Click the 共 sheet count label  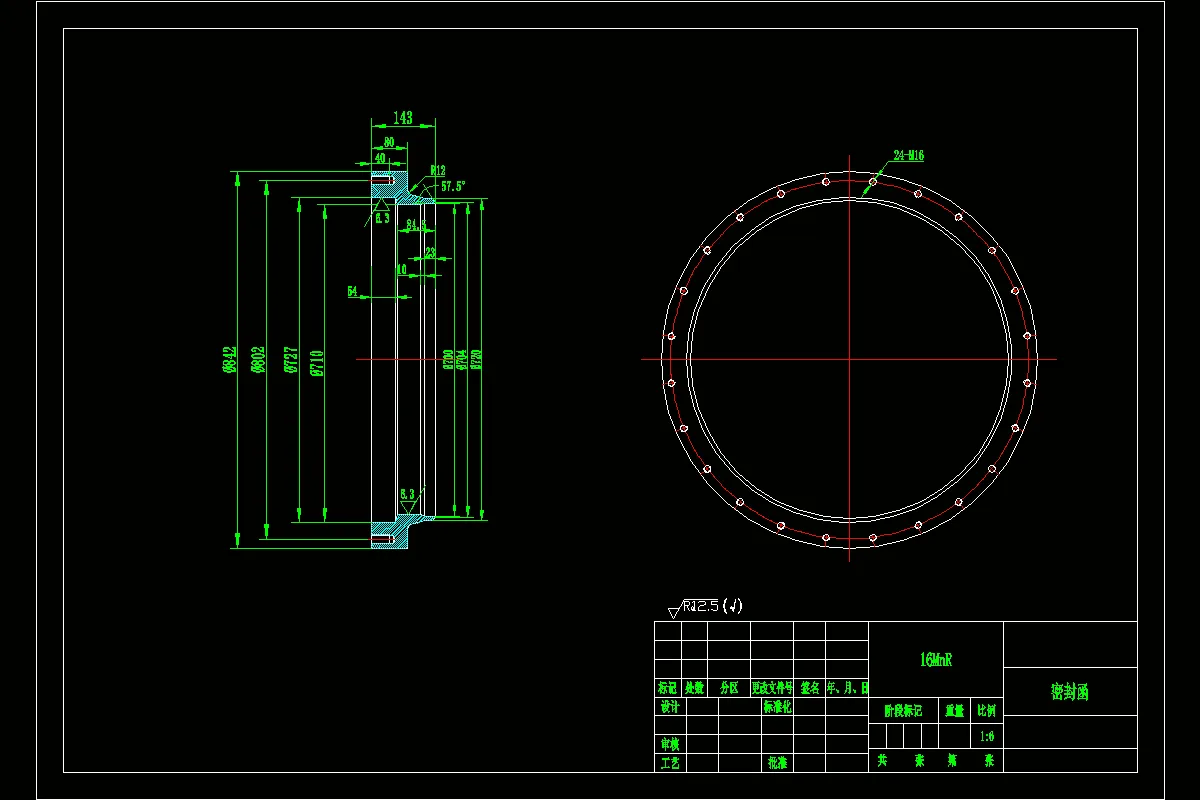click(882, 760)
